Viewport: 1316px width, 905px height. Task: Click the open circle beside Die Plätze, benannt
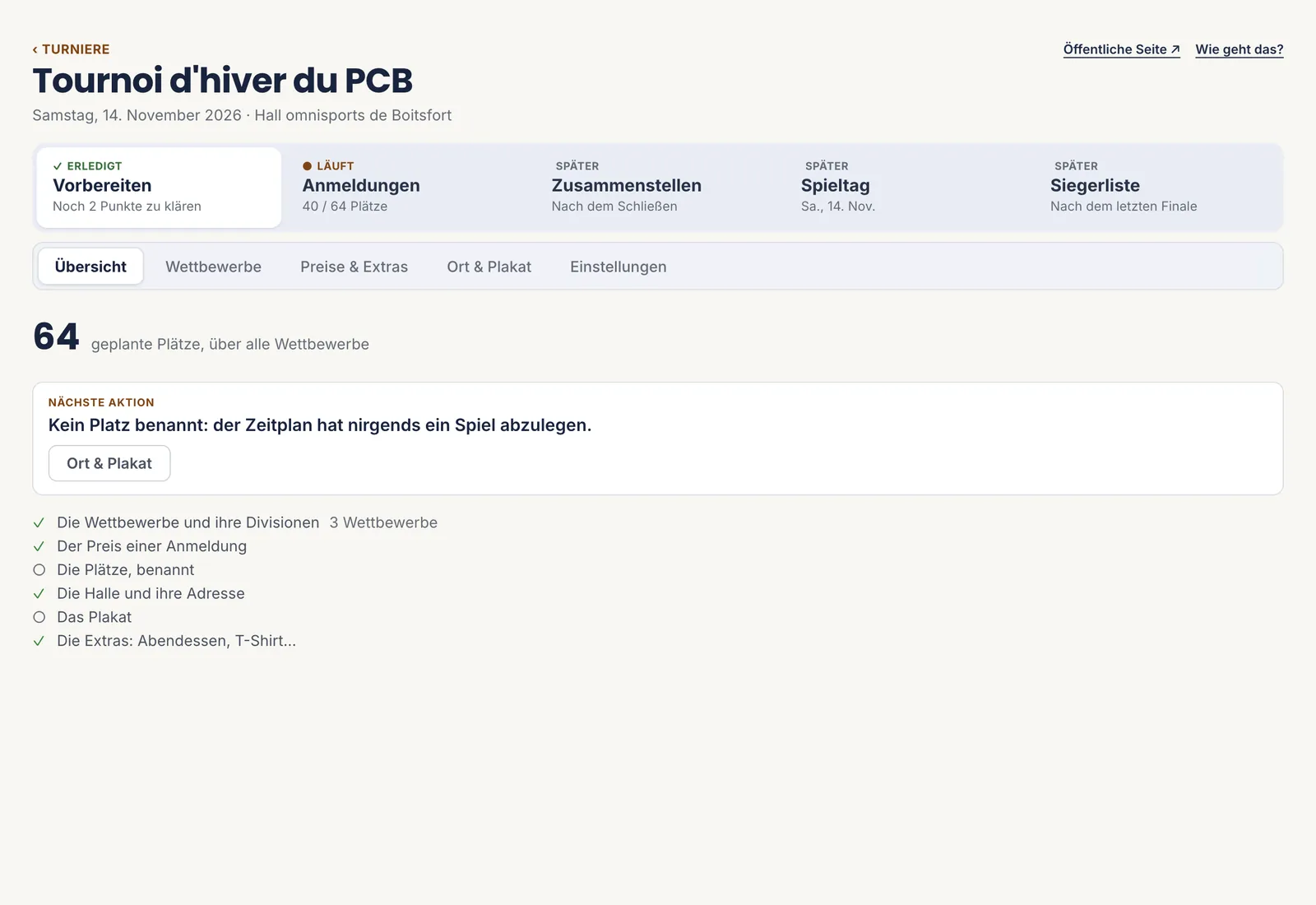[39, 570]
